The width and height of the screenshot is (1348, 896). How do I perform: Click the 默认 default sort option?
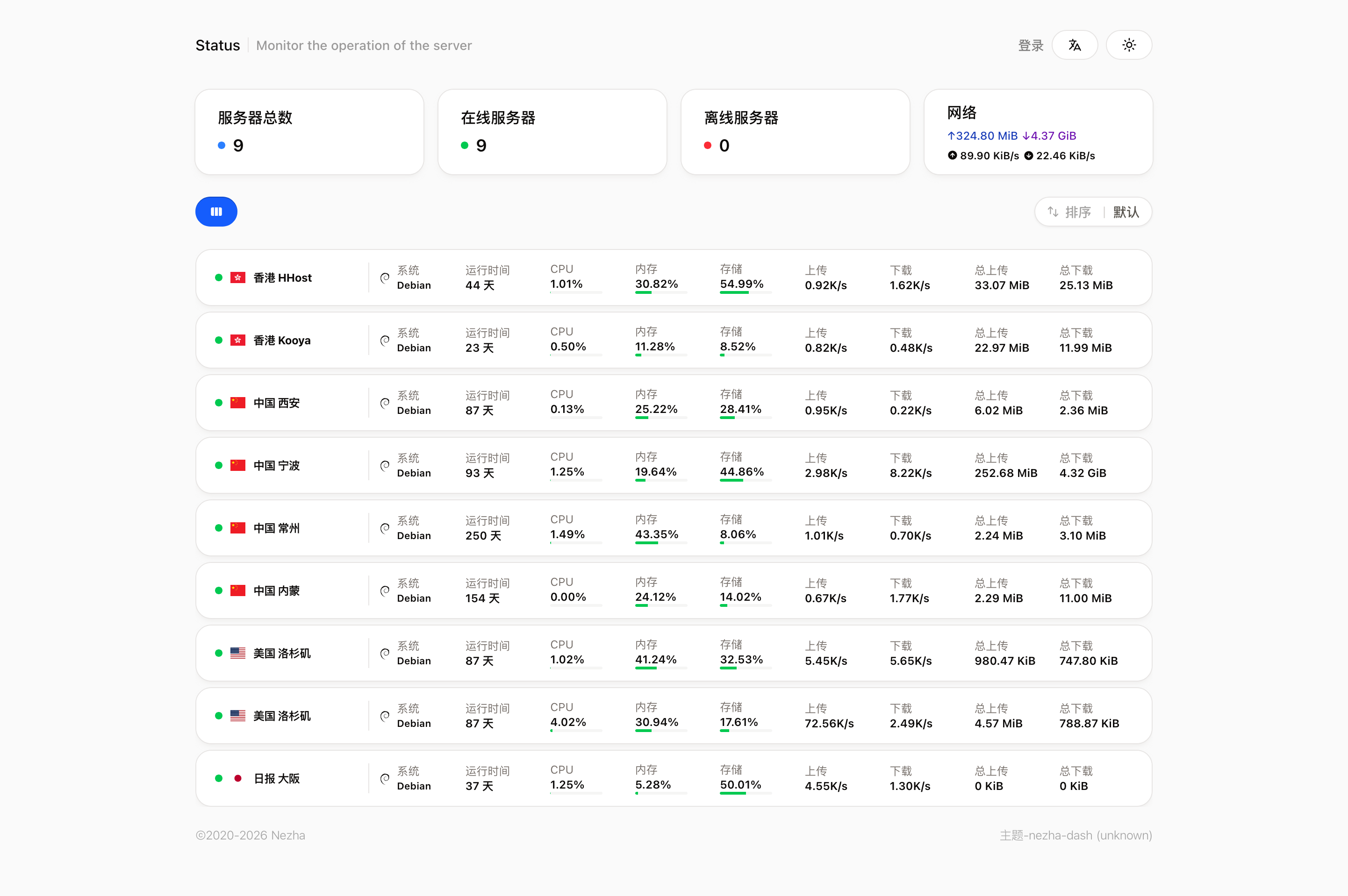point(1126,212)
